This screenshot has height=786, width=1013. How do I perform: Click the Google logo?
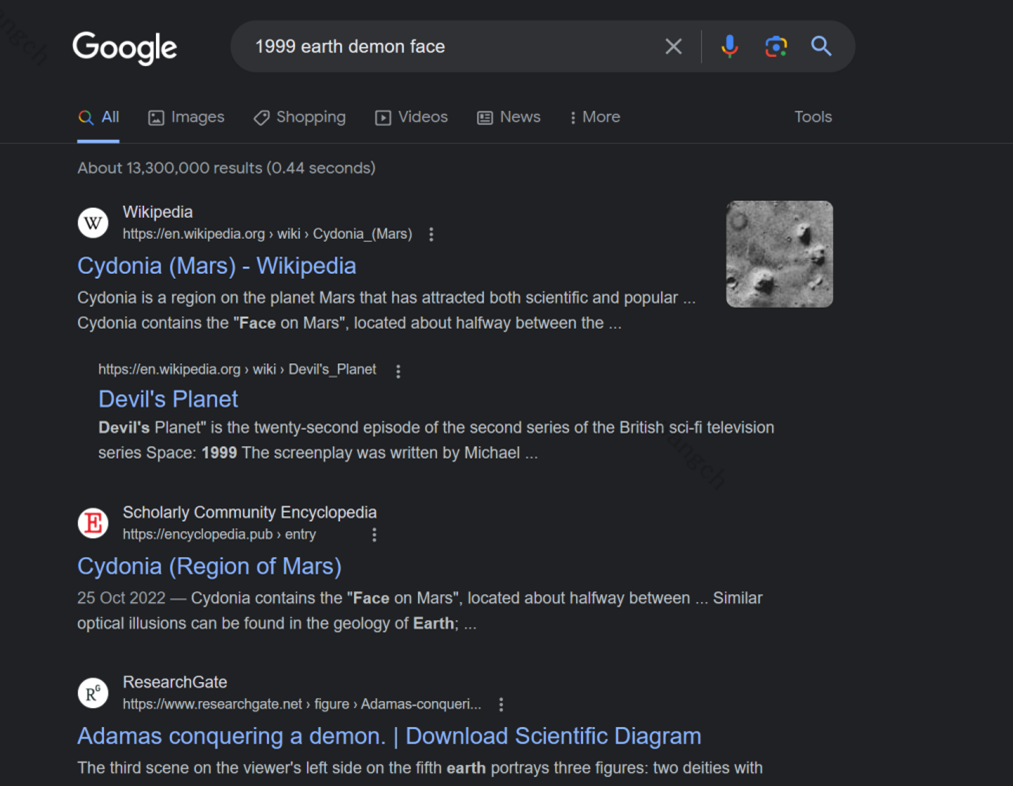[x=125, y=47]
